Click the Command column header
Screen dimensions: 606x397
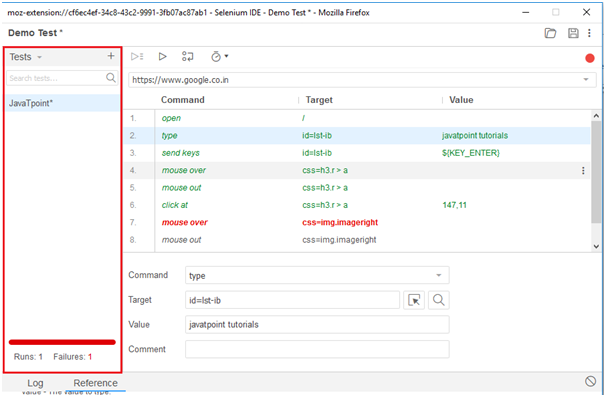(x=182, y=100)
